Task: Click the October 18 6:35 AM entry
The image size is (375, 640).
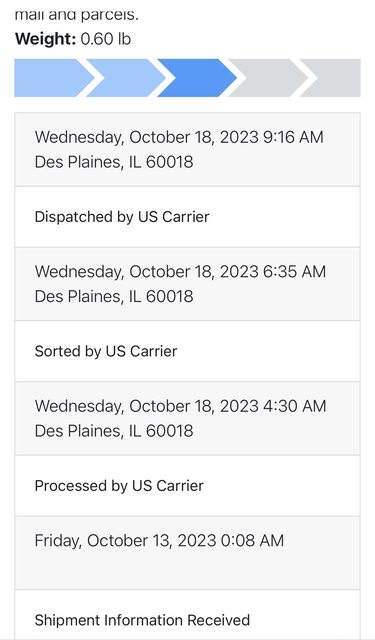Action: pyautogui.click(x=187, y=284)
